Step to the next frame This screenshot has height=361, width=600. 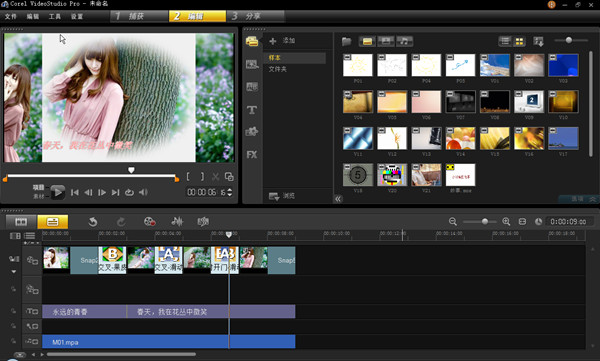[102, 193]
